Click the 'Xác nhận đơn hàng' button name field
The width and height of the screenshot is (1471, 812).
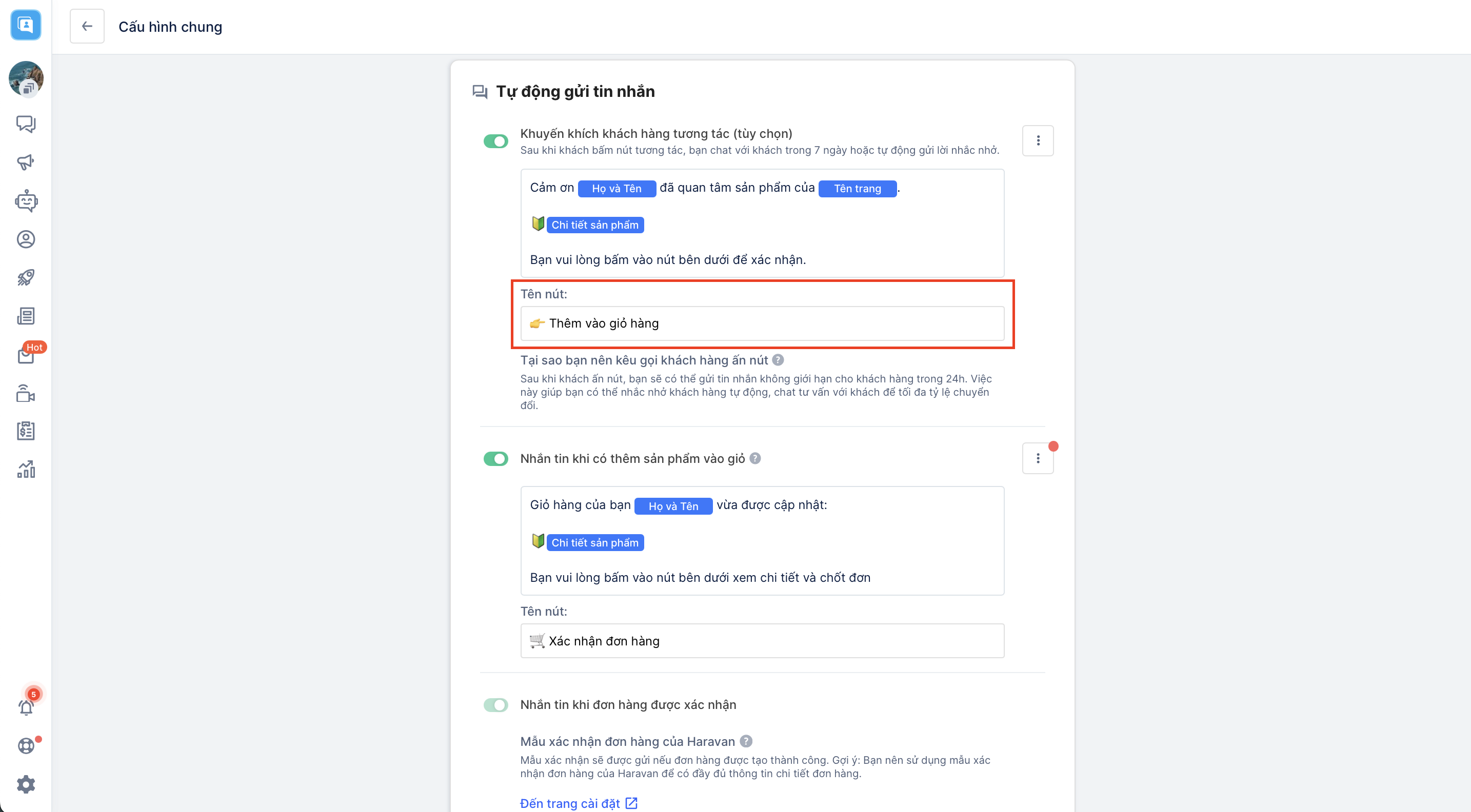(x=762, y=641)
